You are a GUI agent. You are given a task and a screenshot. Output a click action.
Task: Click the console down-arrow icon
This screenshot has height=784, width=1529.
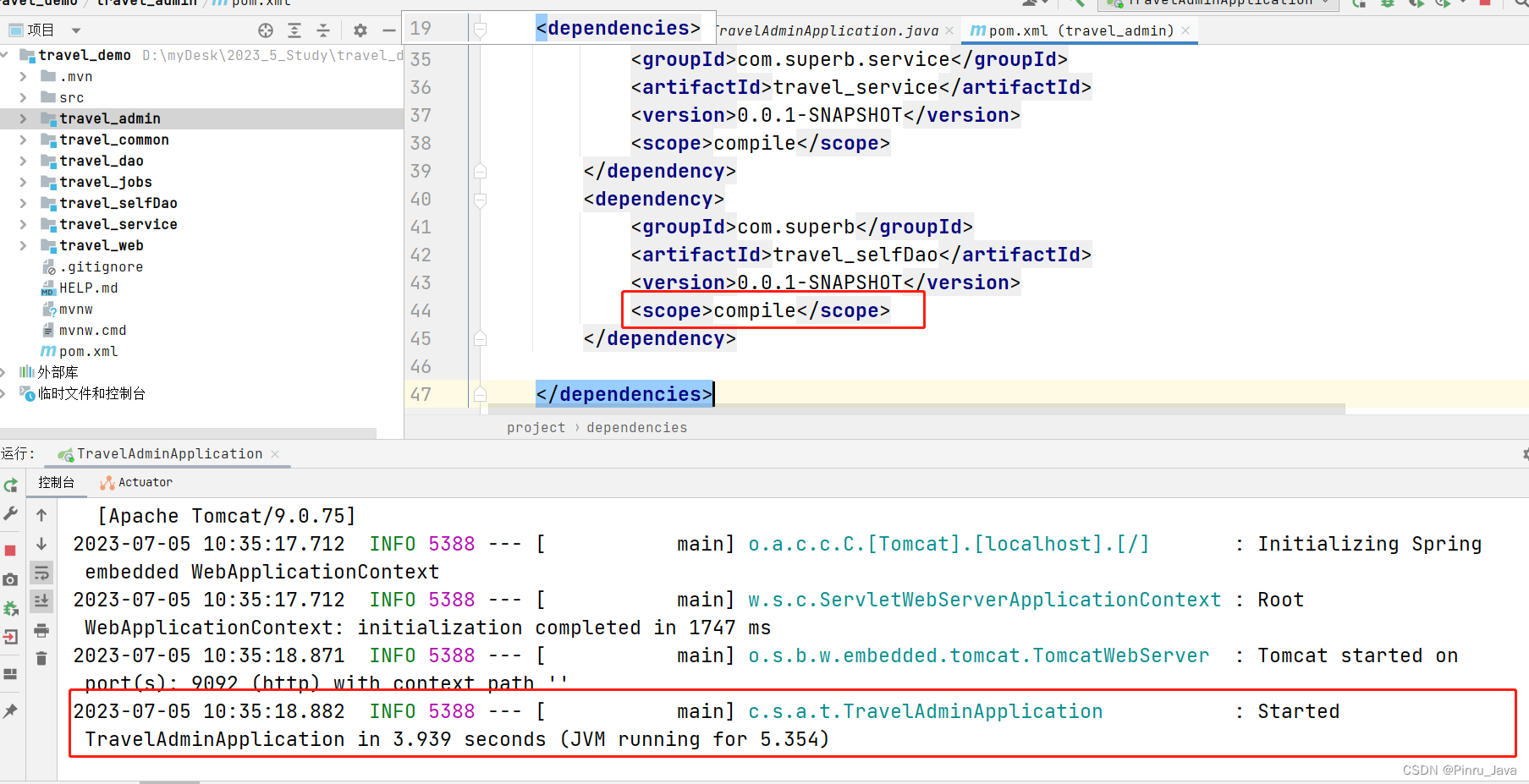(x=41, y=544)
